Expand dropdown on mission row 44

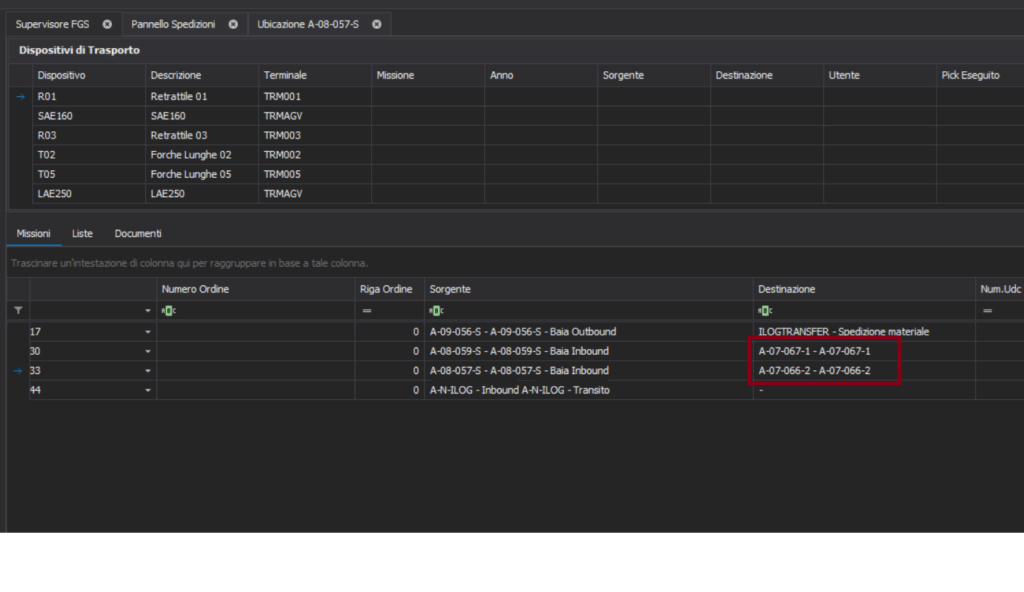coord(148,390)
